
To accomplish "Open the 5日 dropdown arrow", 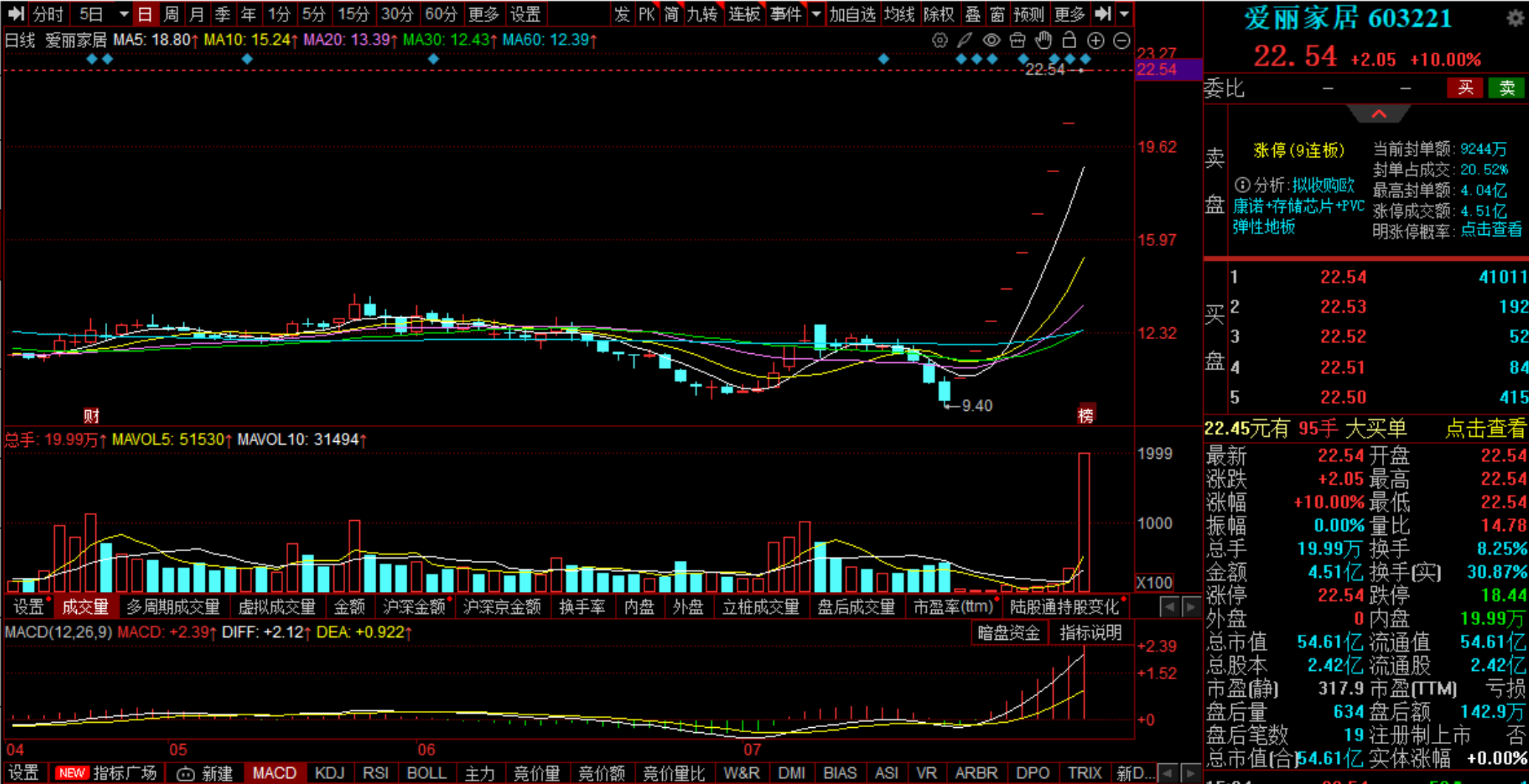I will (x=123, y=14).
